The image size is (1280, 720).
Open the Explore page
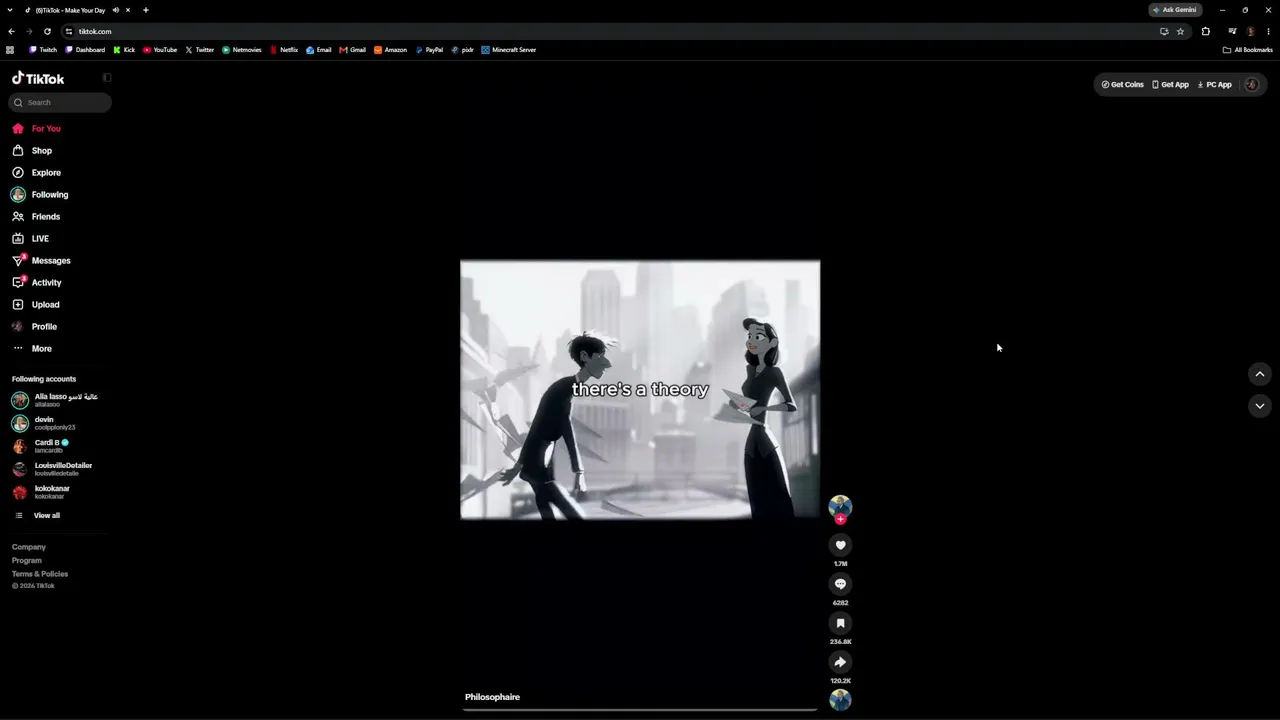(x=37, y=173)
